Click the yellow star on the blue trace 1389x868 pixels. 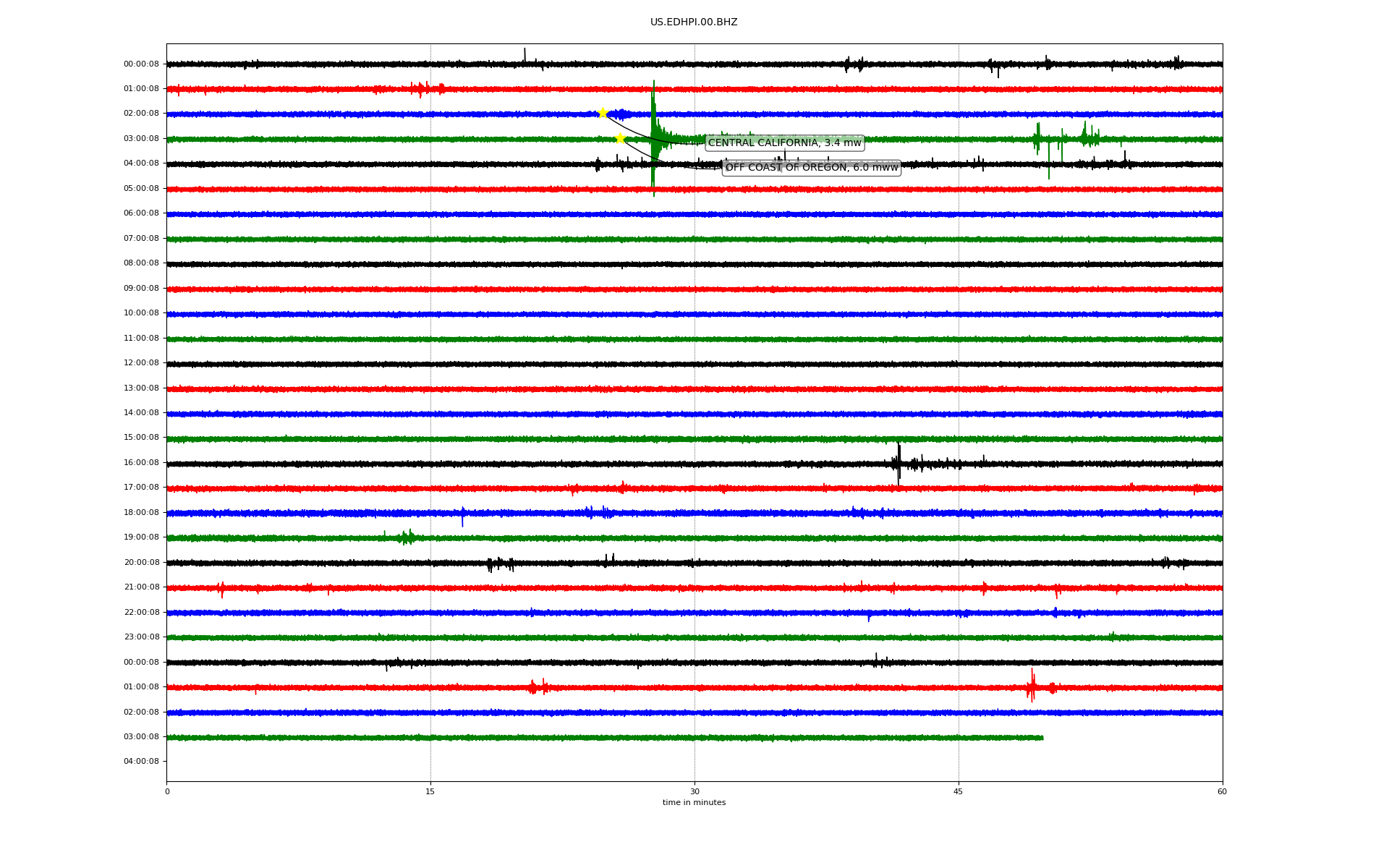pyautogui.click(x=603, y=113)
